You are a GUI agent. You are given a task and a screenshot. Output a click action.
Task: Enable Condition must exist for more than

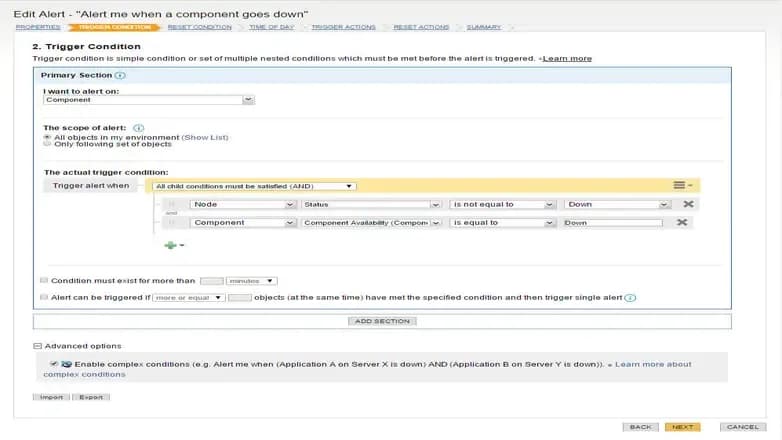44,280
